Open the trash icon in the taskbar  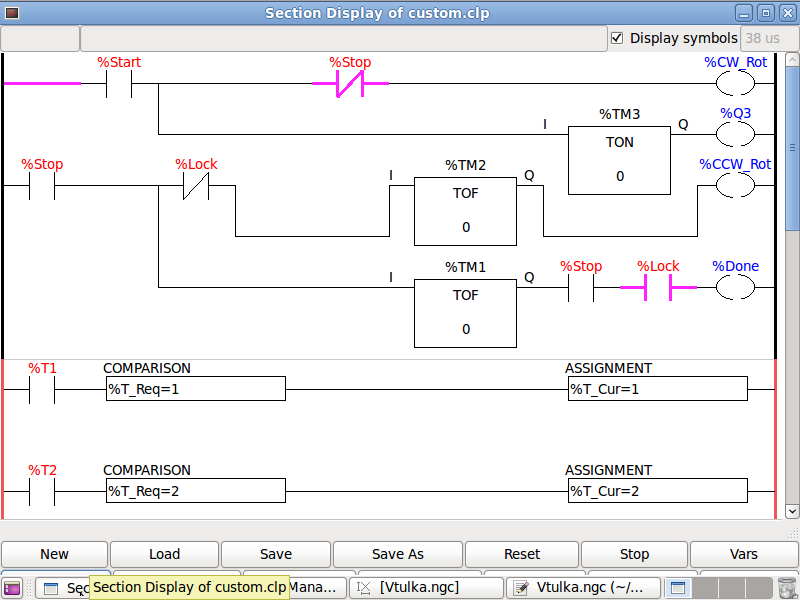(x=787, y=588)
